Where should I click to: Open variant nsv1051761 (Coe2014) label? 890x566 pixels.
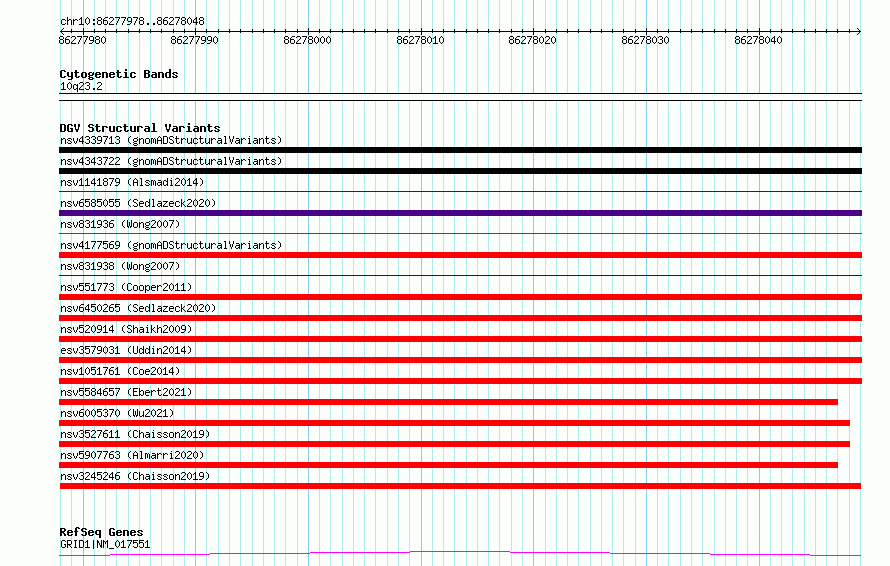[120, 371]
